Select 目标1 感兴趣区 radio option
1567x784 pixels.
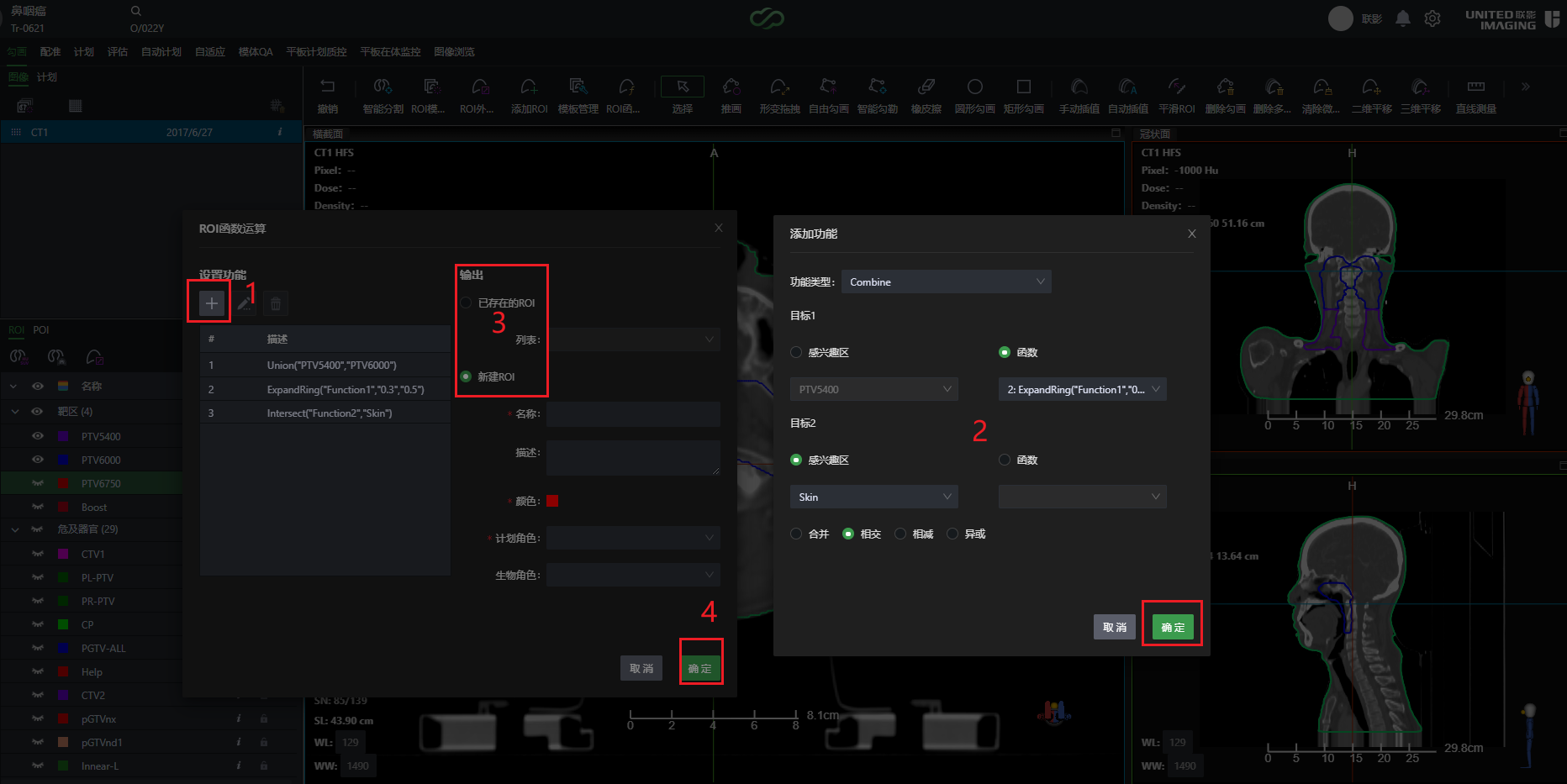coord(796,352)
